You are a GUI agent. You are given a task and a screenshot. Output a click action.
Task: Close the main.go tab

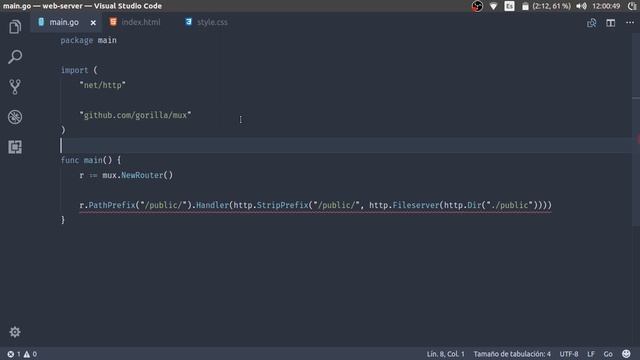[x=93, y=23]
